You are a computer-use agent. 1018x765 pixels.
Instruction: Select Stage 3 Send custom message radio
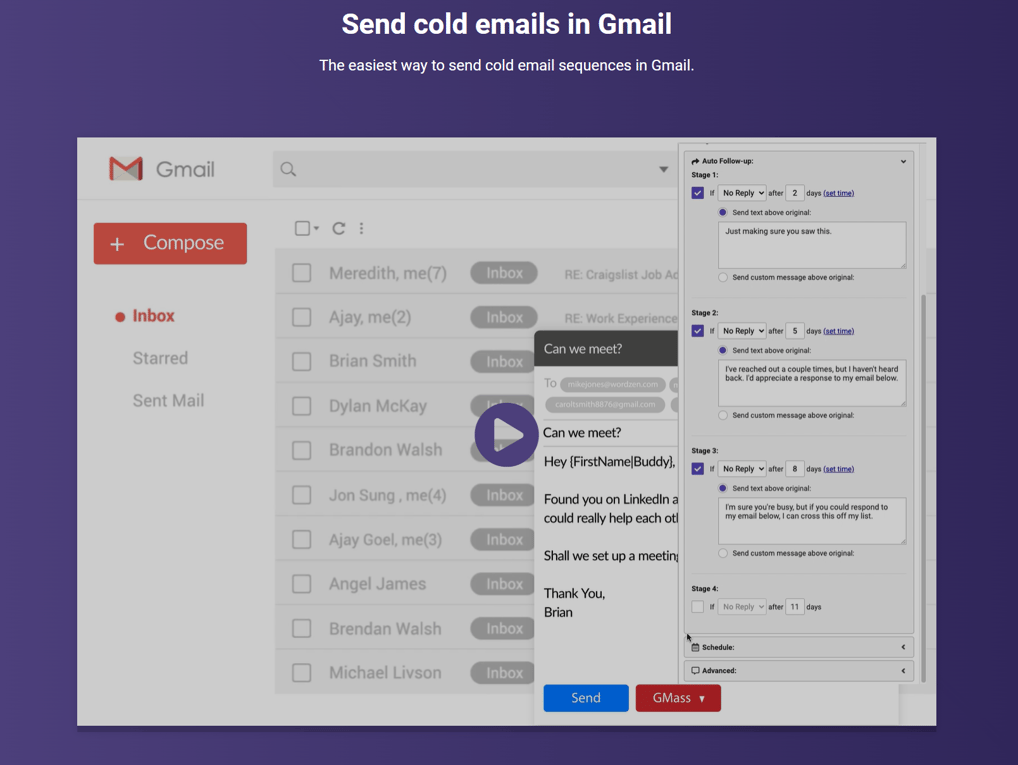pyautogui.click(x=723, y=553)
